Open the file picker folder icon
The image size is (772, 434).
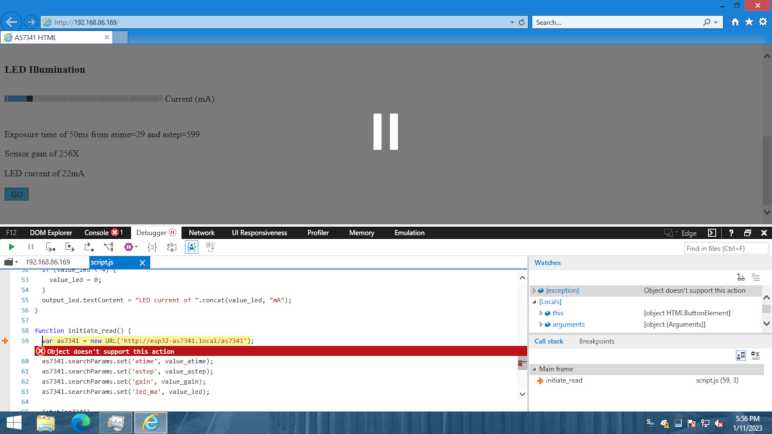pyautogui.click(x=10, y=262)
